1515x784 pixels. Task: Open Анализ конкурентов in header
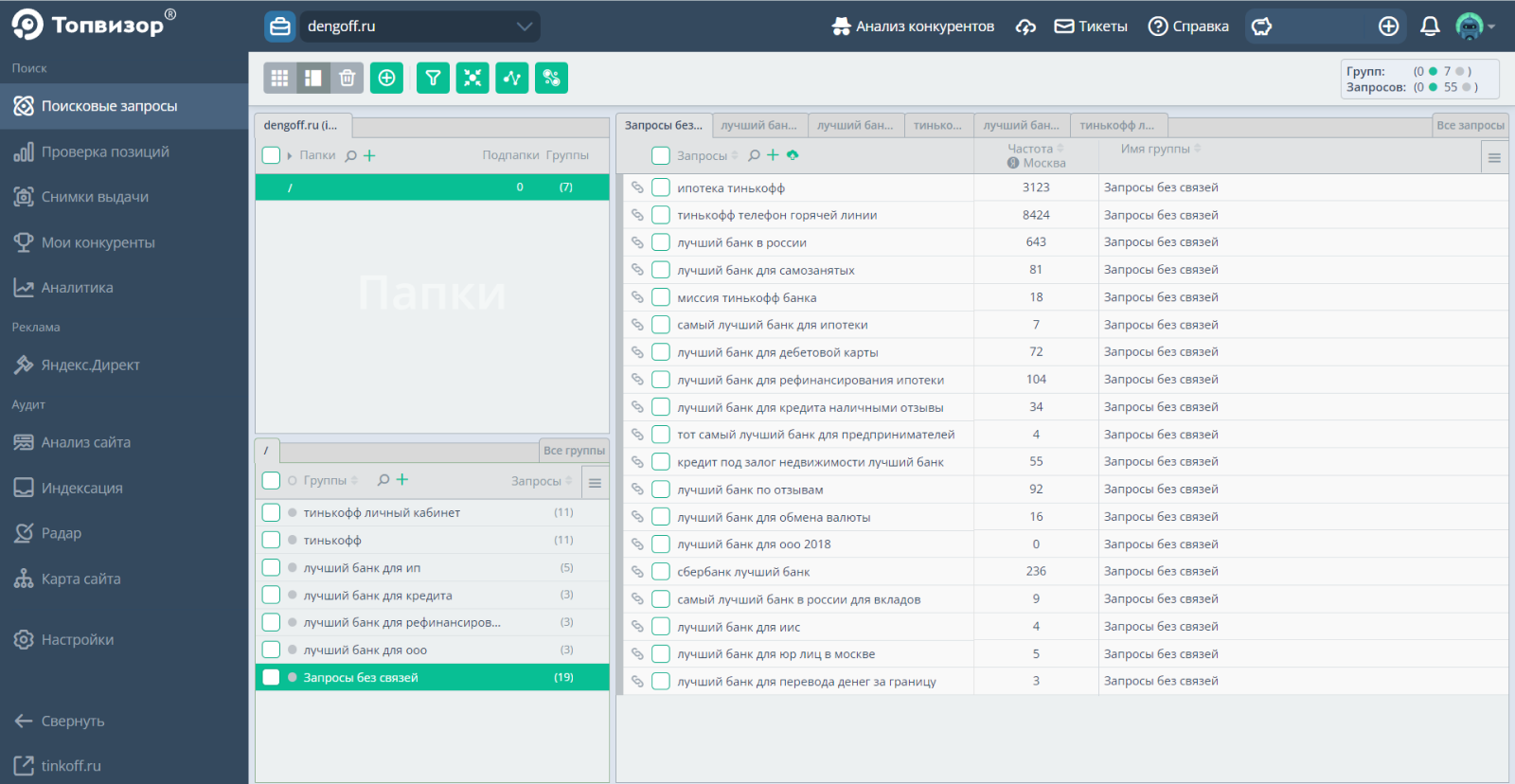click(913, 27)
